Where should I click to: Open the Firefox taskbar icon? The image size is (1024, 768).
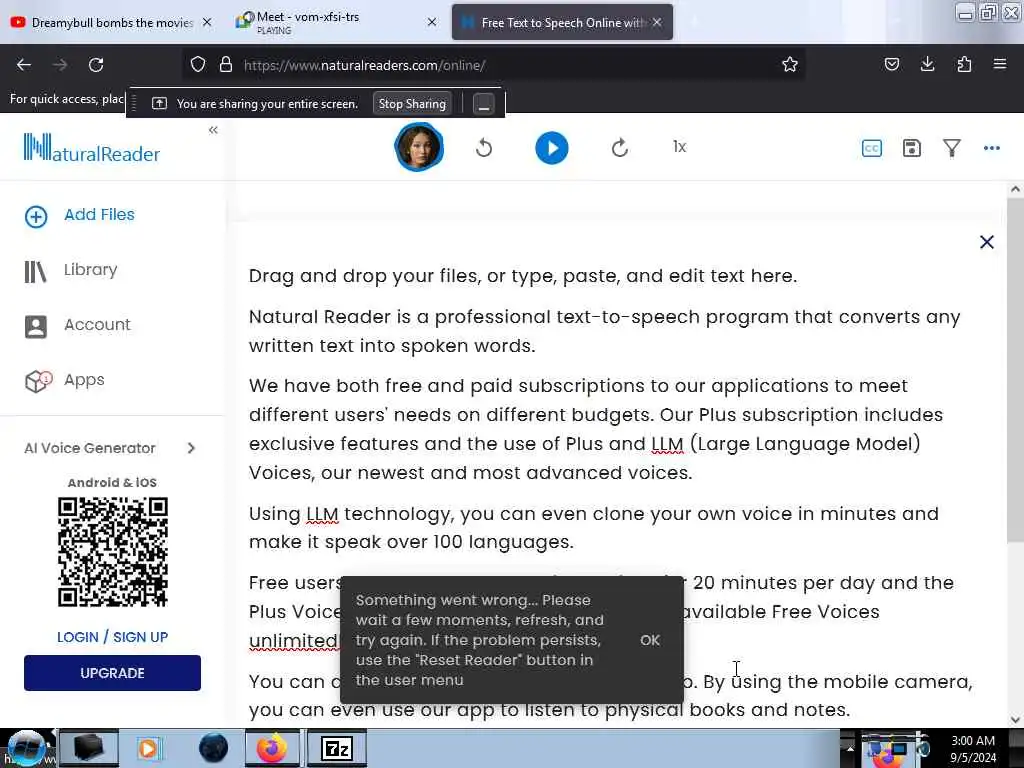pos(272,748)
